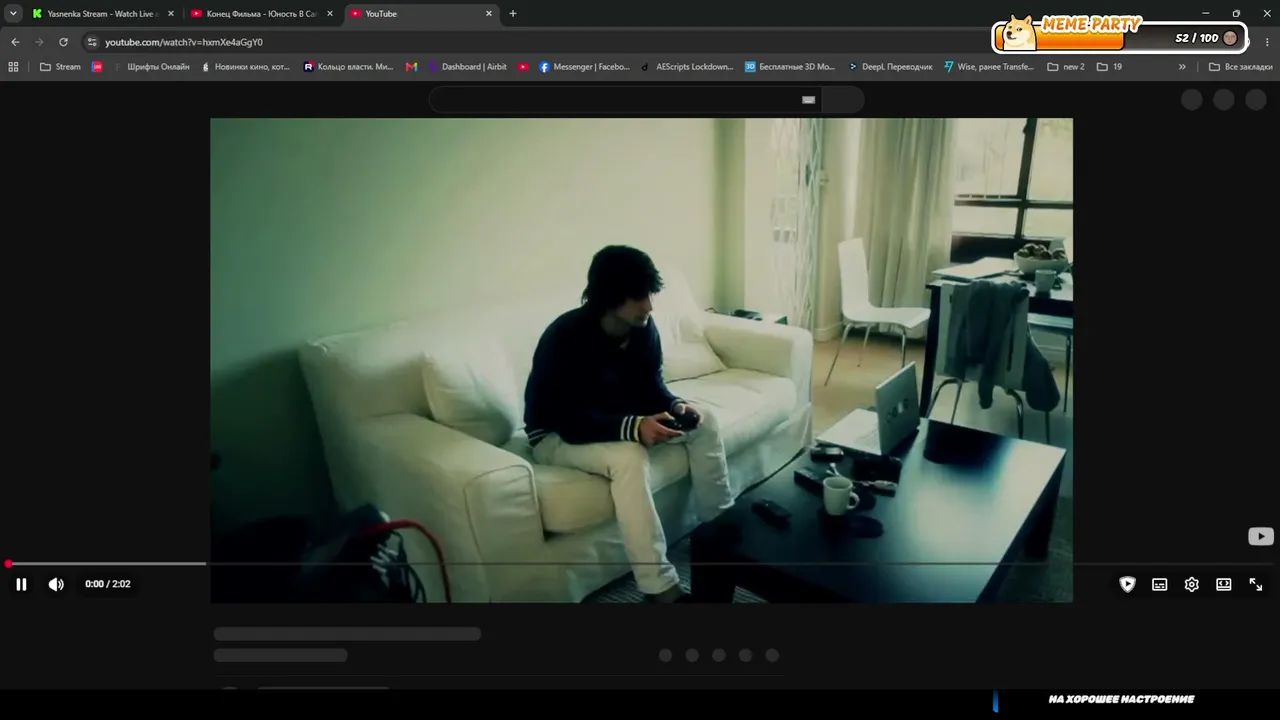This screenshot has height=720, width=1280.
Task: Open the apps grid in bookmarks bar
Action: pos(13,67)
